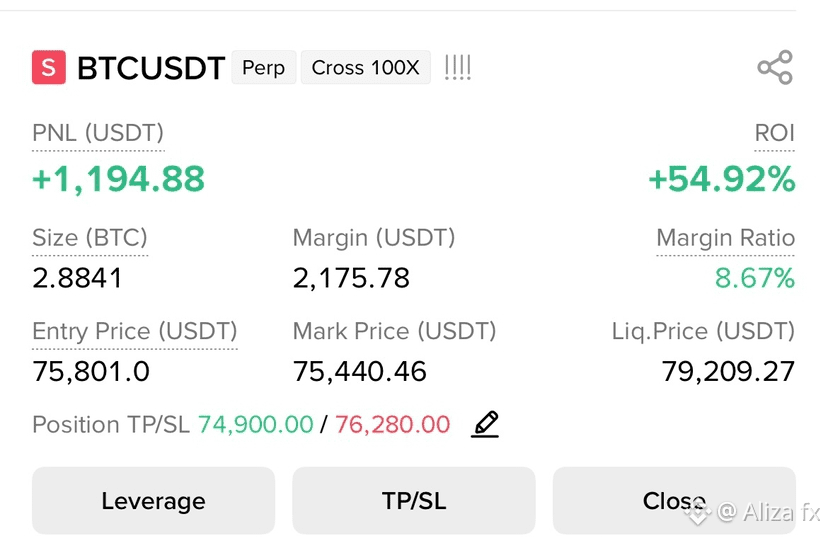The width and height of the screenshot is (828, 537).
Task: Click the TP/SL button
Action: (414, 501)
